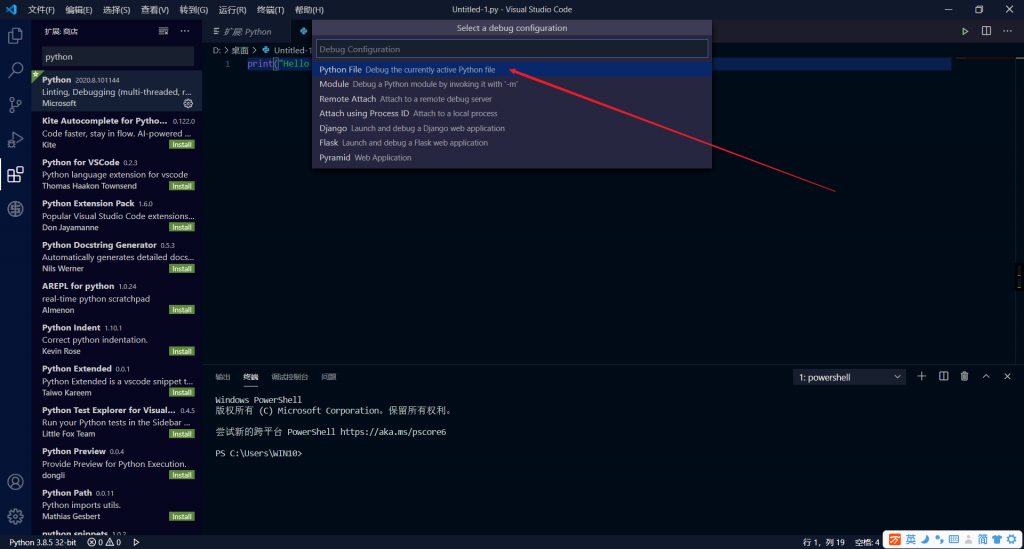Click the extensions search box containing python
The height and width of the screenshot is (549, 1024).
click(x=118, y=57)
